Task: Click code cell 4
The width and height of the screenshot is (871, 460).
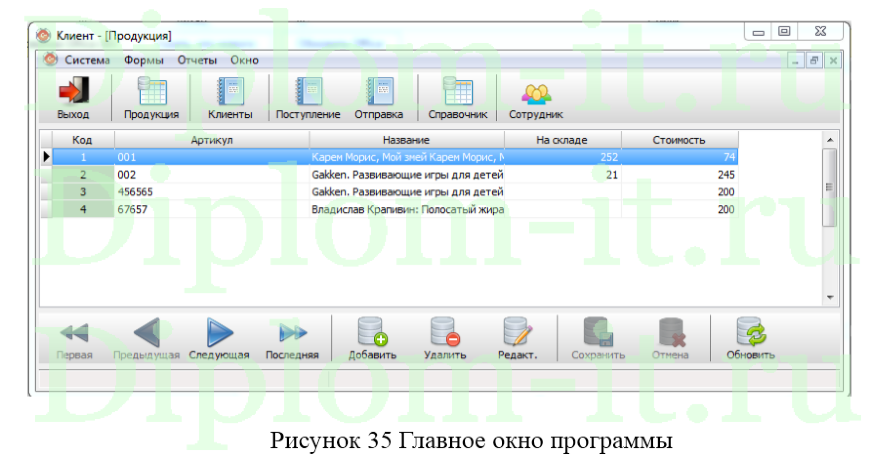Action: tap(83, 209)
